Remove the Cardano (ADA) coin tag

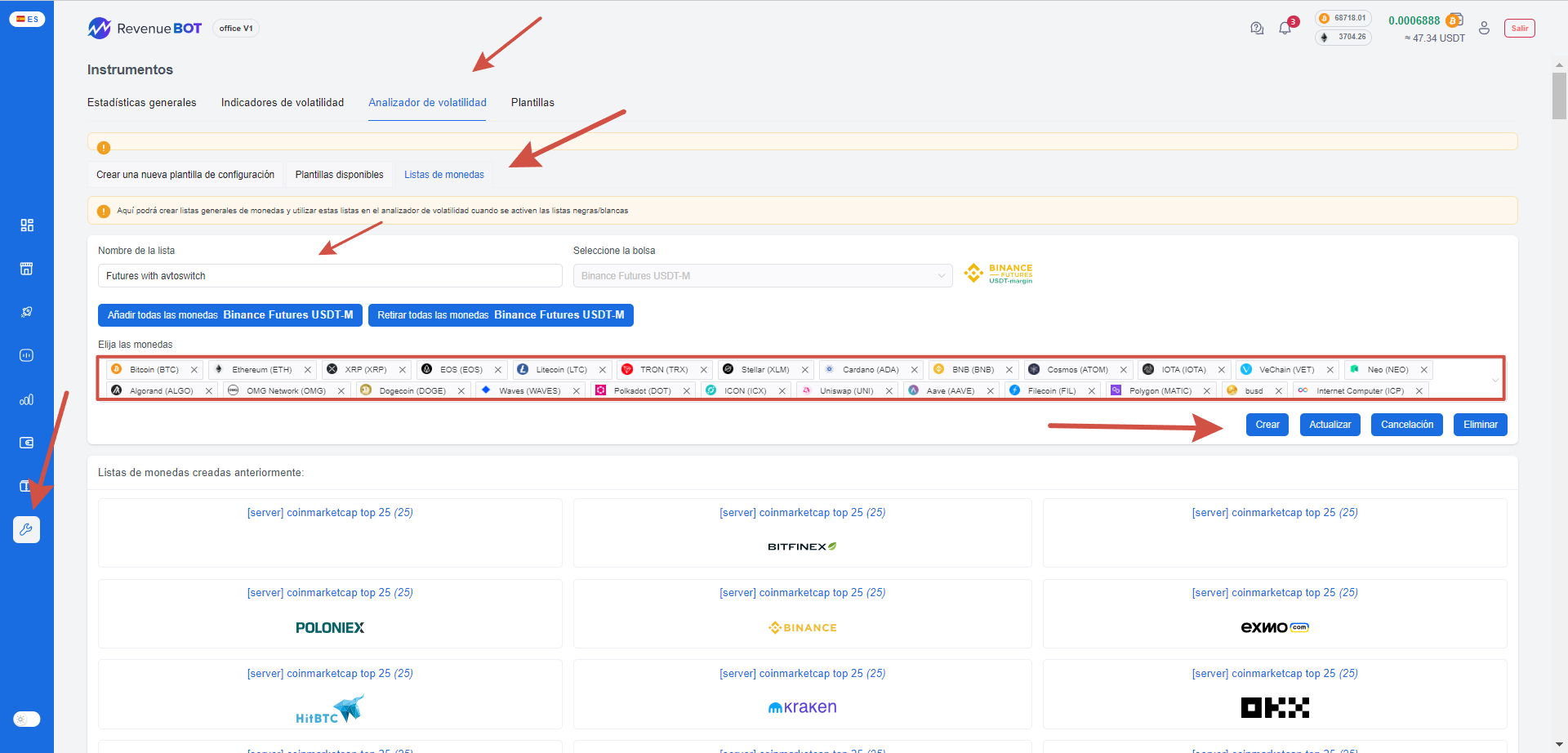[x=915, y=370]
